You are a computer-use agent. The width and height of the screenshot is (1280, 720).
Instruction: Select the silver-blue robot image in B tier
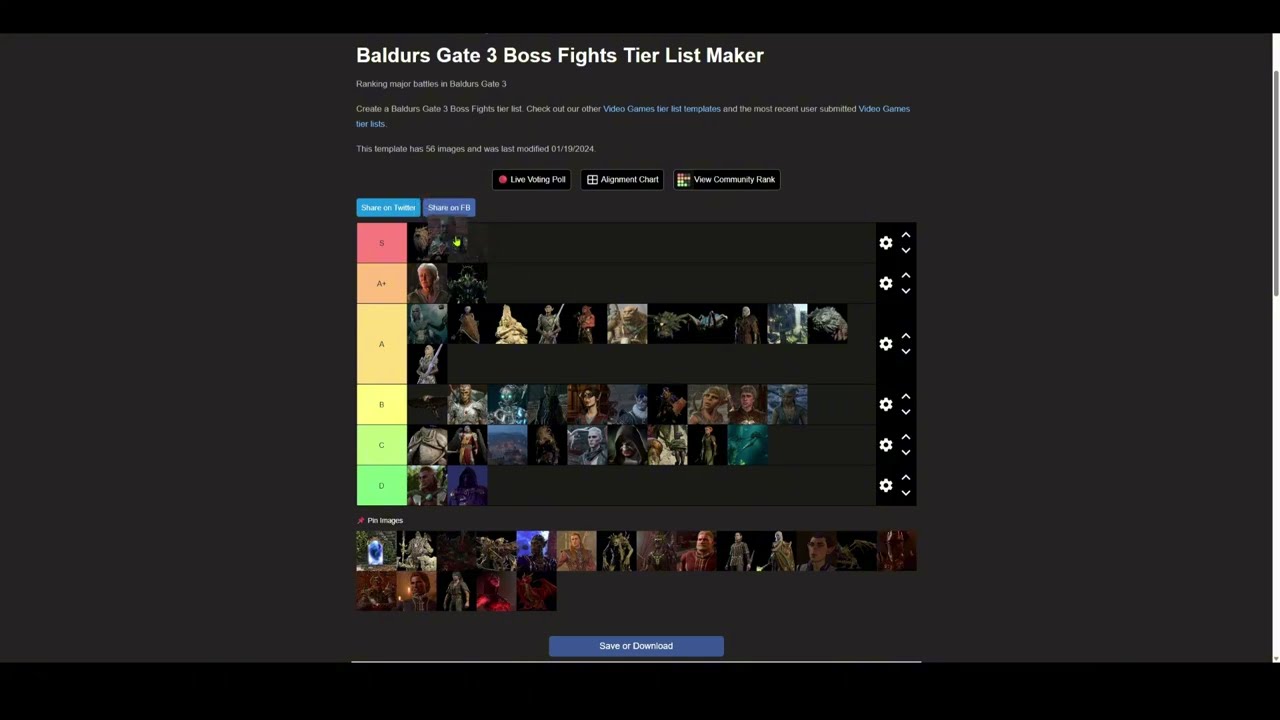tap(507, 405)
